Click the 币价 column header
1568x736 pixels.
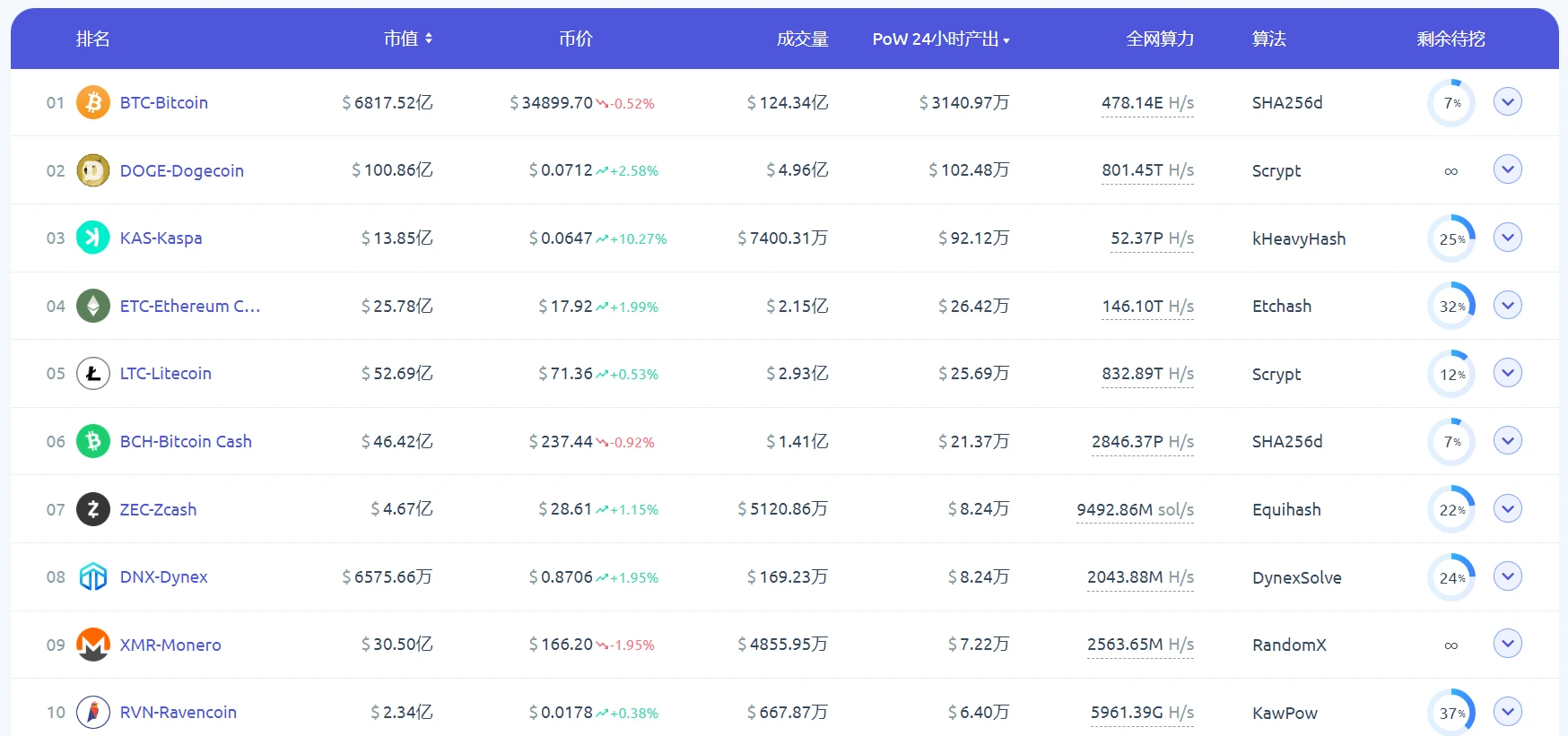pos(576,39)
